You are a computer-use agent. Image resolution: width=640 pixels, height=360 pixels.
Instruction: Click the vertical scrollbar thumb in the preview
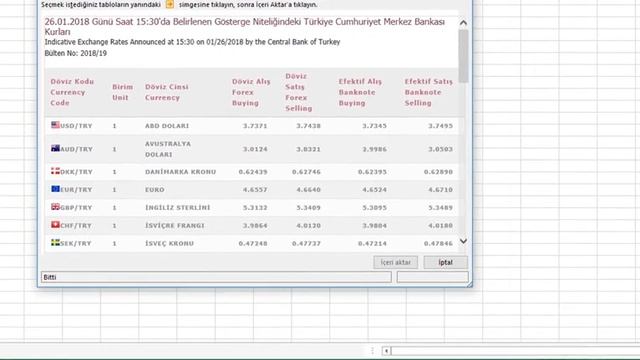463,56
